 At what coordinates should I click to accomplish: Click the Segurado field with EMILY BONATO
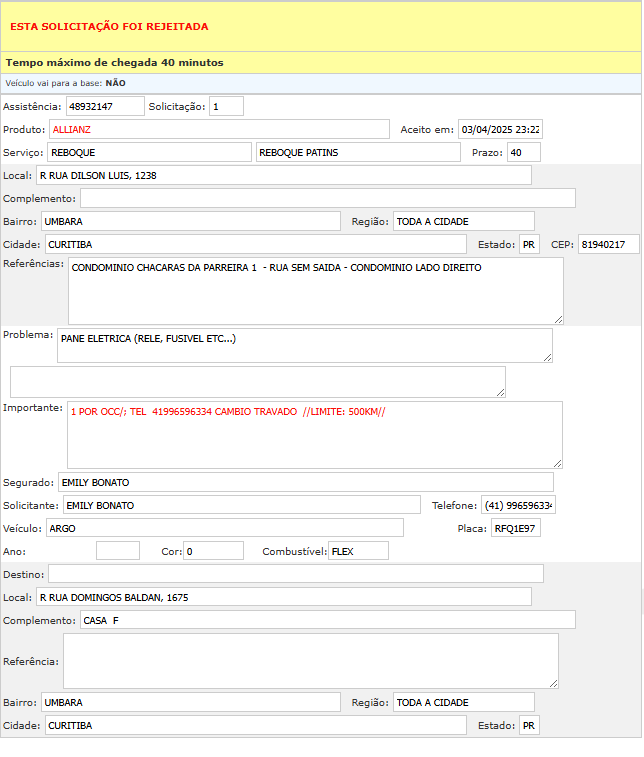[x=305, y=482]
